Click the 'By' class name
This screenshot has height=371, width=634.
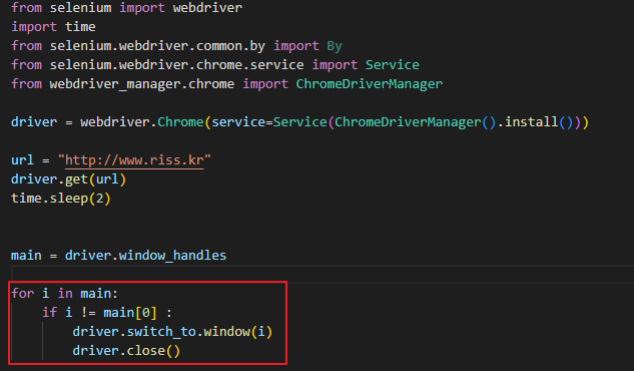pyautogui.click(x=334, y=46)
